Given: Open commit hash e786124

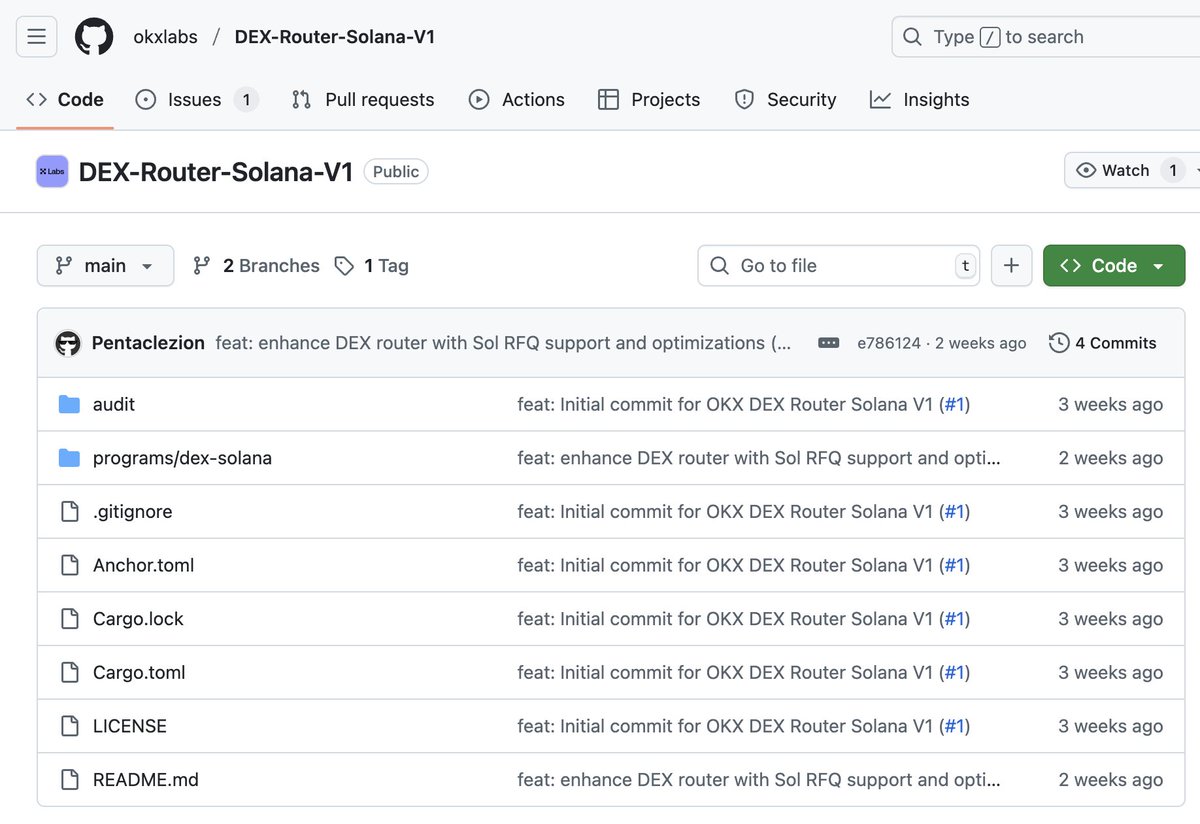Looking at the screenshot, I should click(889, 343).
